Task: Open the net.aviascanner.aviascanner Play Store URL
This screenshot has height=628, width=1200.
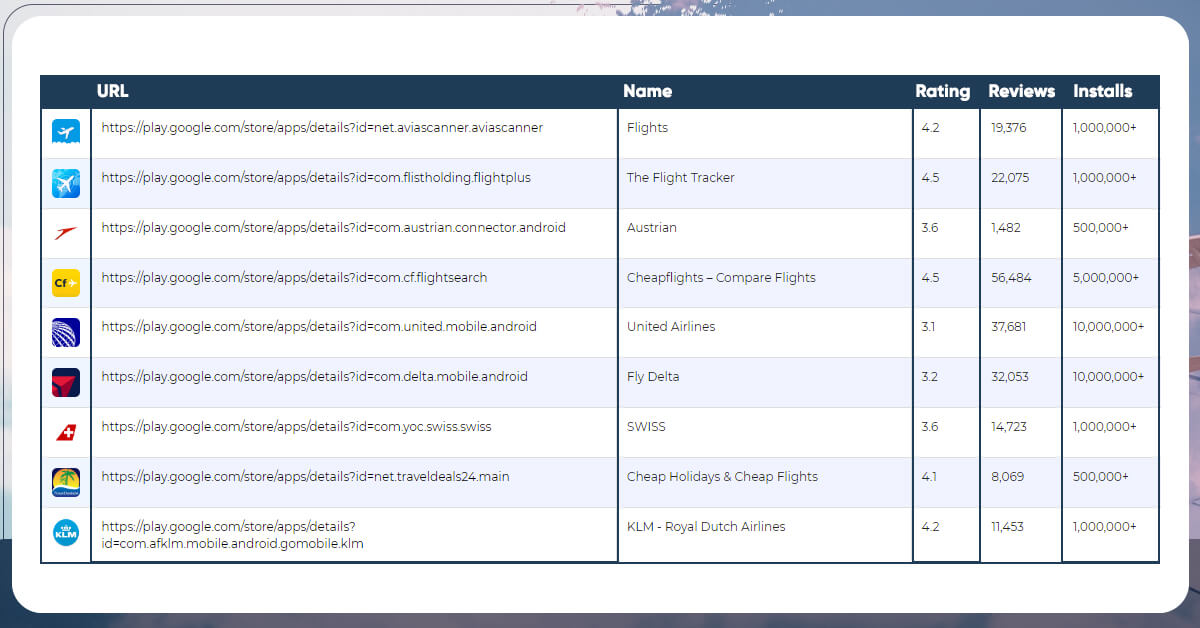Action: [322, 128]
